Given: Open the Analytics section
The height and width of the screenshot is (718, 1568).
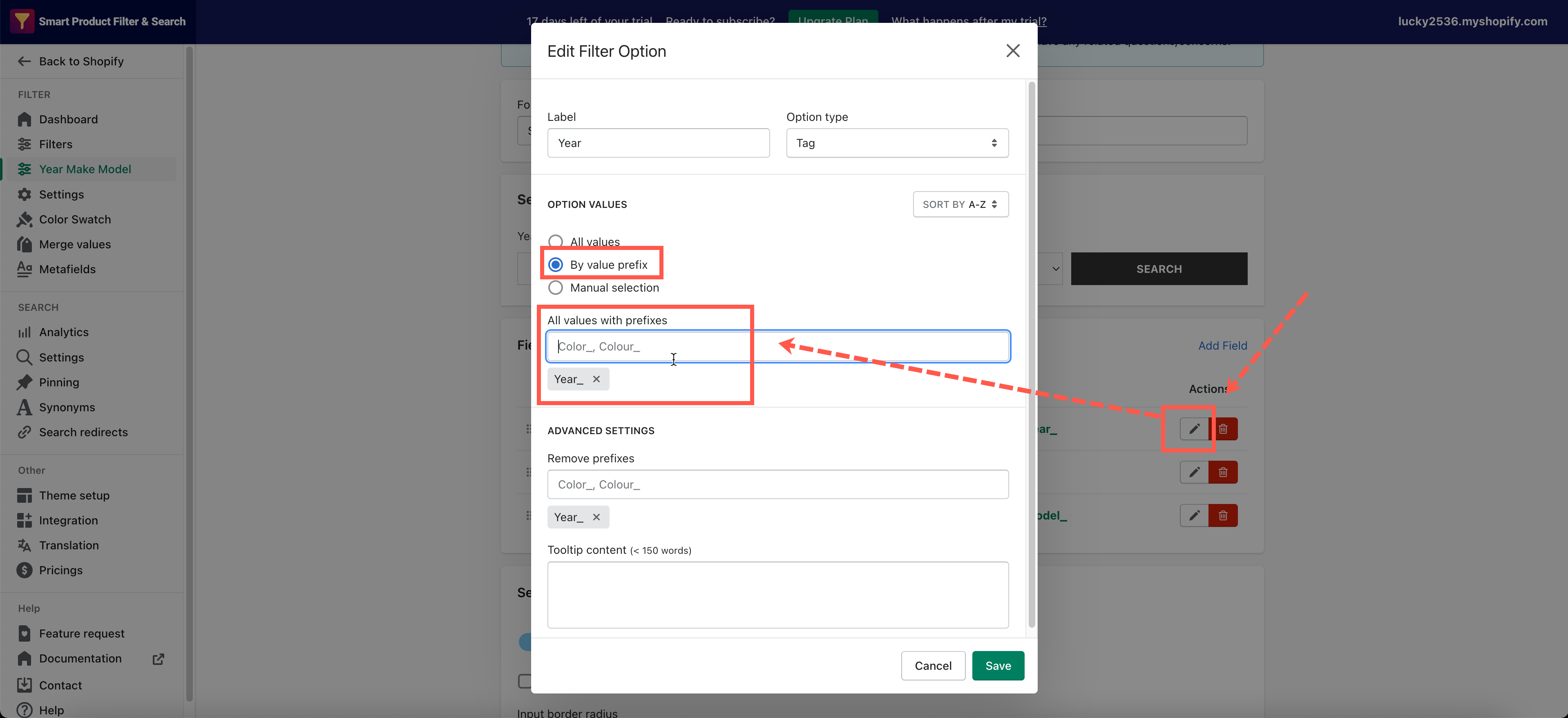Looking at the screenshot, I should click(x=64, y=332).
